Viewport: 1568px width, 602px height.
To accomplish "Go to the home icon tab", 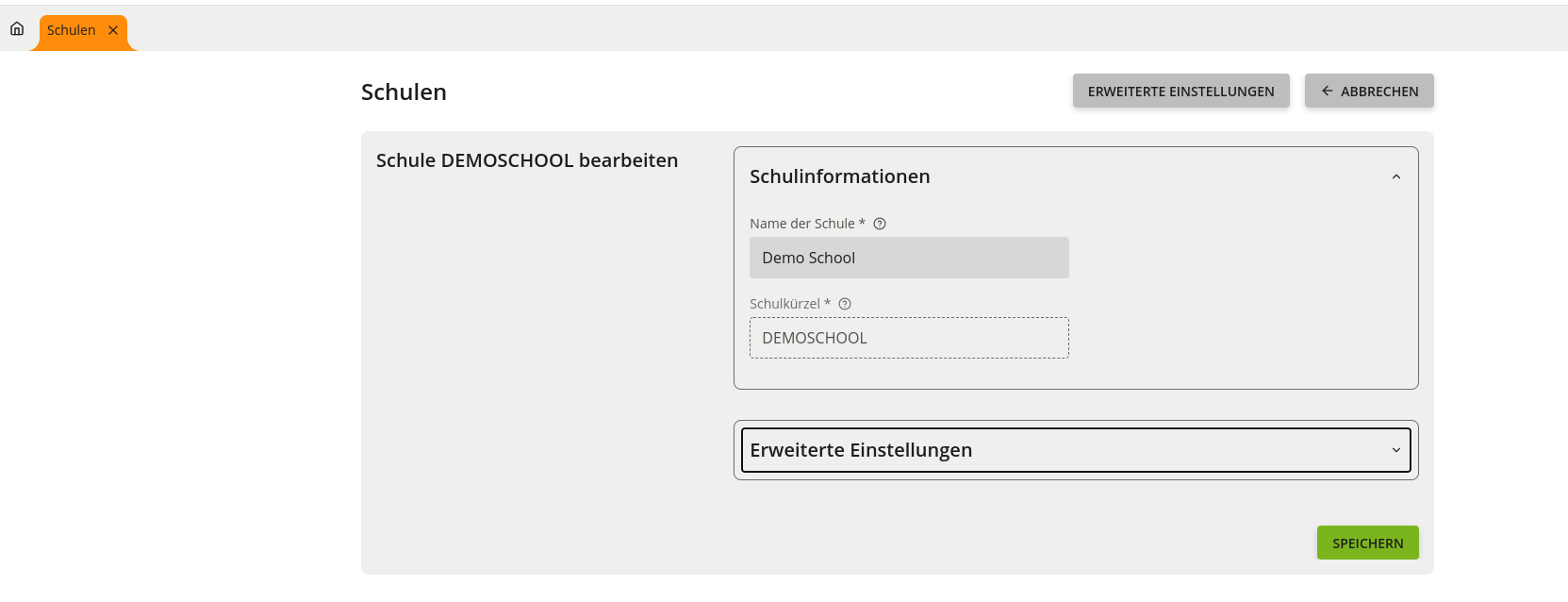I will 17,29.
